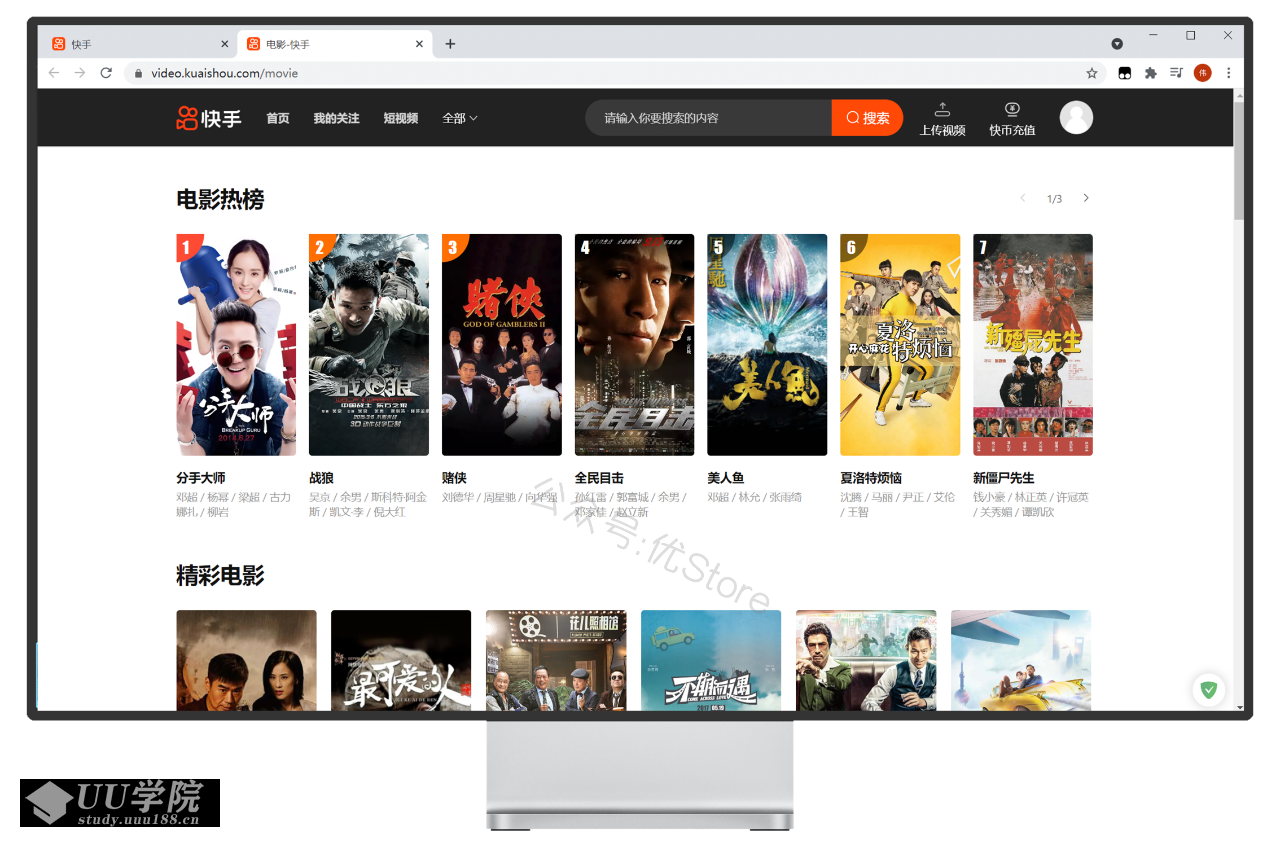The image size is (1280, 847).
Task: Open the tab search dropdown arrow
Action: (x=1117, y=44)
